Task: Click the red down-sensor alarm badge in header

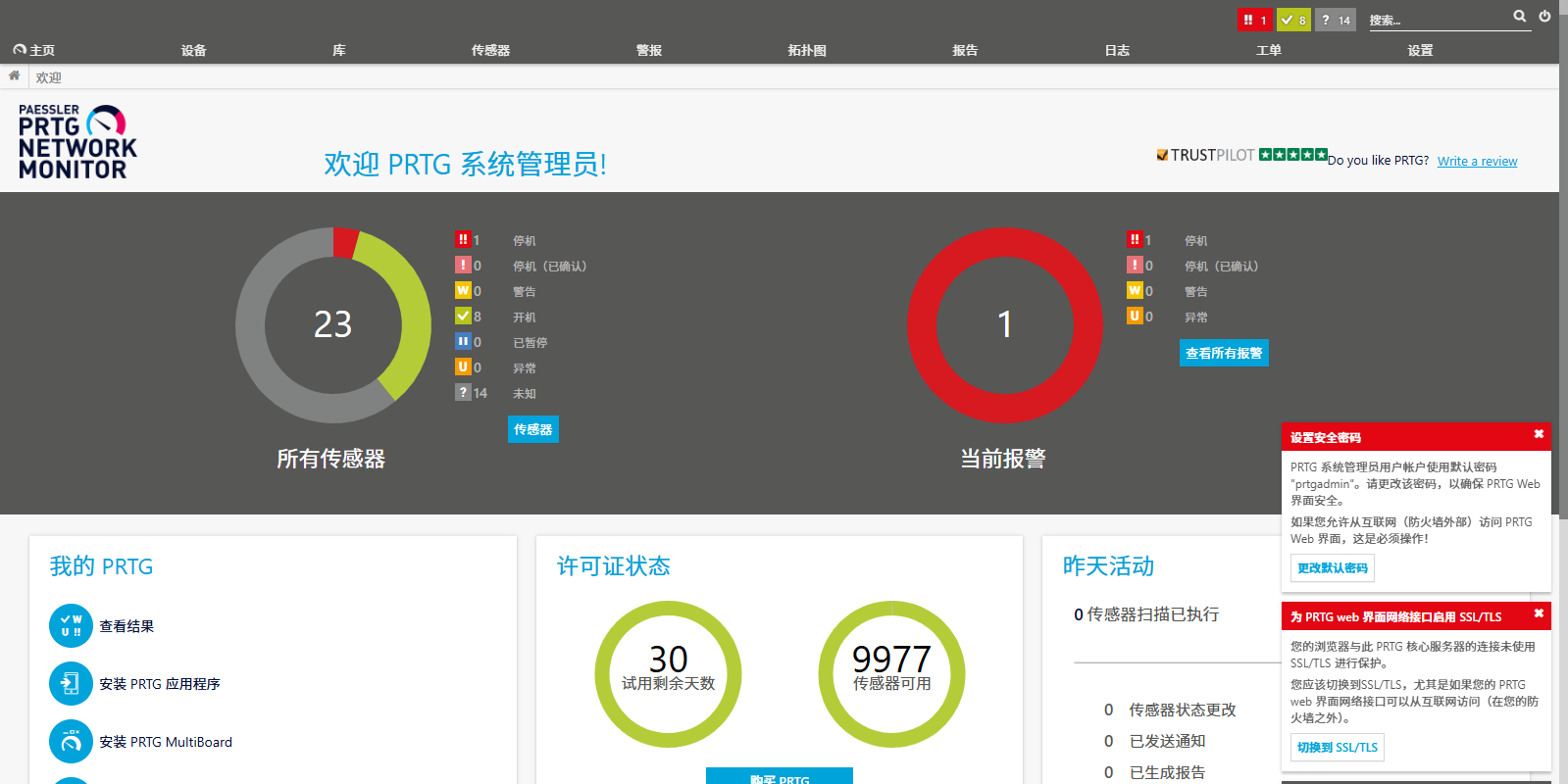Action: [x=1254, y=20]
